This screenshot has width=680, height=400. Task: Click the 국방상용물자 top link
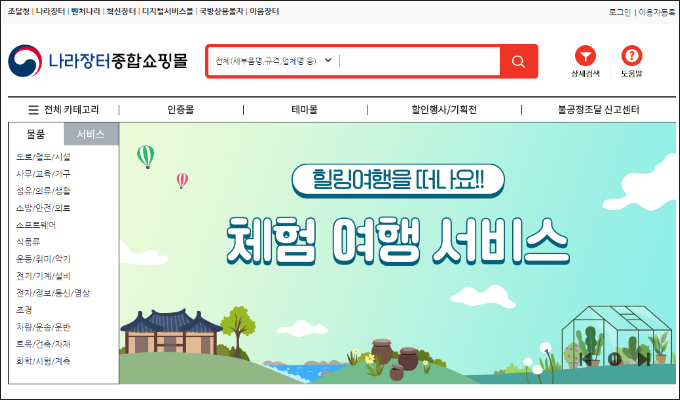click(221, 12)
